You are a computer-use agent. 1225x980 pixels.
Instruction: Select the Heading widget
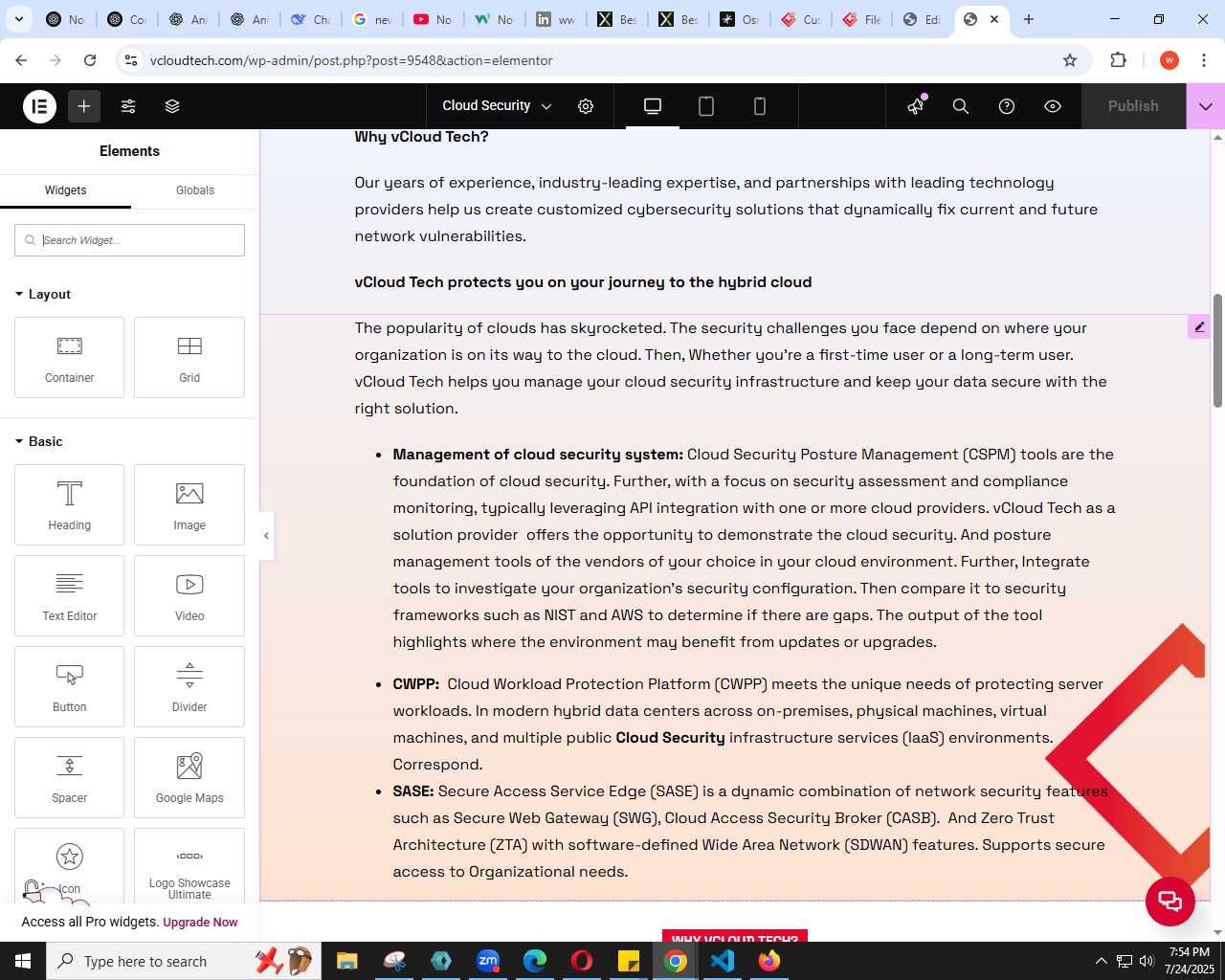click(x=69, y=504)
